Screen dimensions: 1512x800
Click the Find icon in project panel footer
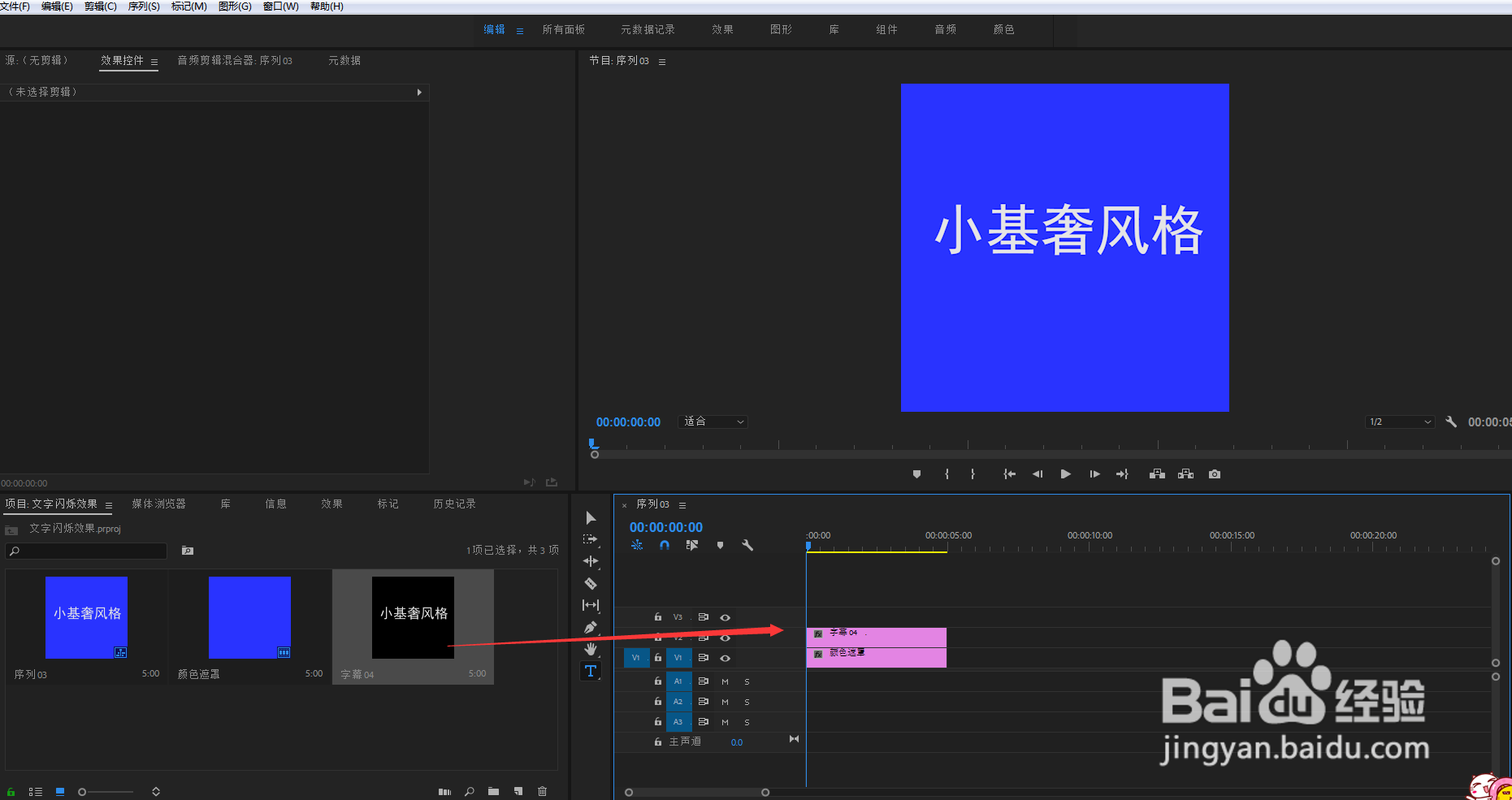470,792
